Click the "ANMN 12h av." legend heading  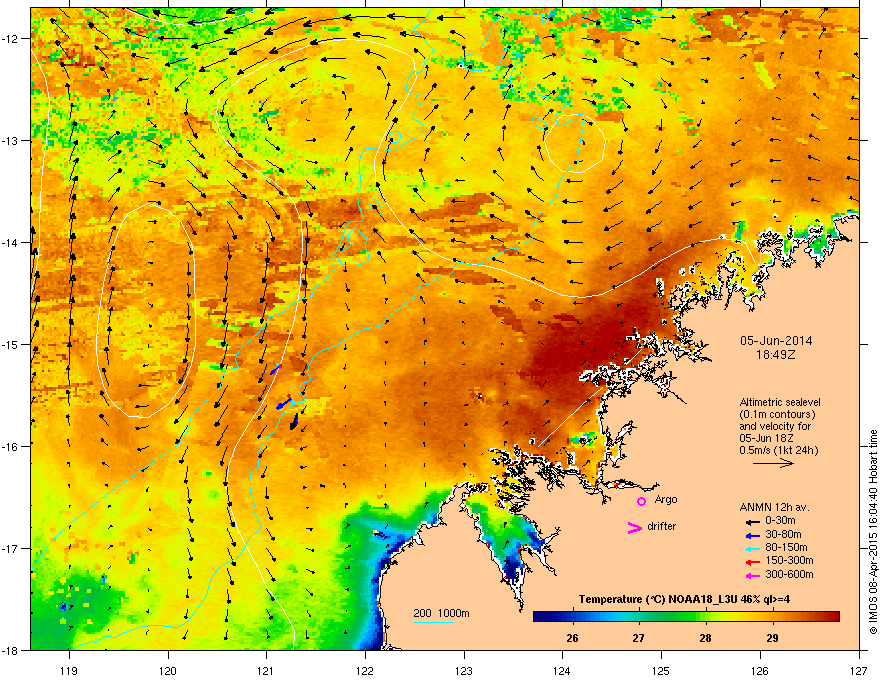[774, 507]
